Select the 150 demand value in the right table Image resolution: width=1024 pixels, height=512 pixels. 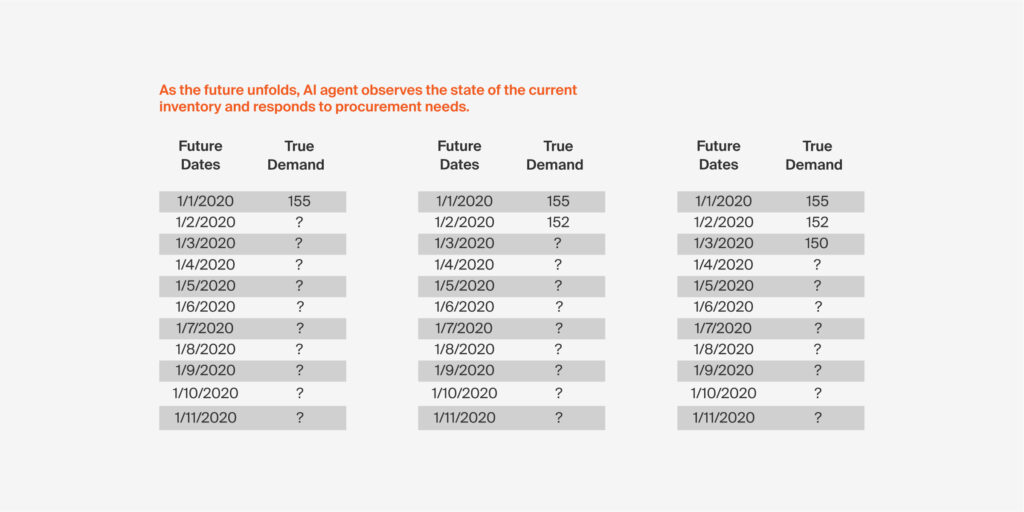tap(817, 244)
